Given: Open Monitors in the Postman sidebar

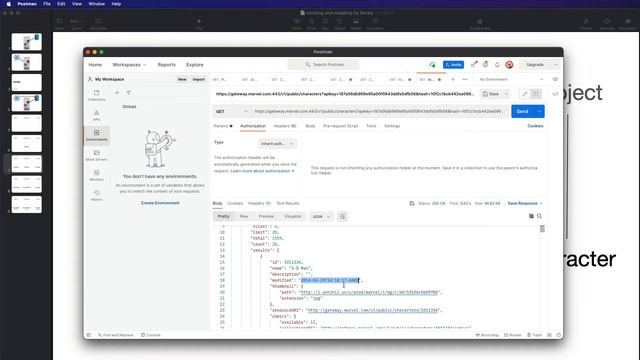Looking at the screenshot, I should point(97,175).
